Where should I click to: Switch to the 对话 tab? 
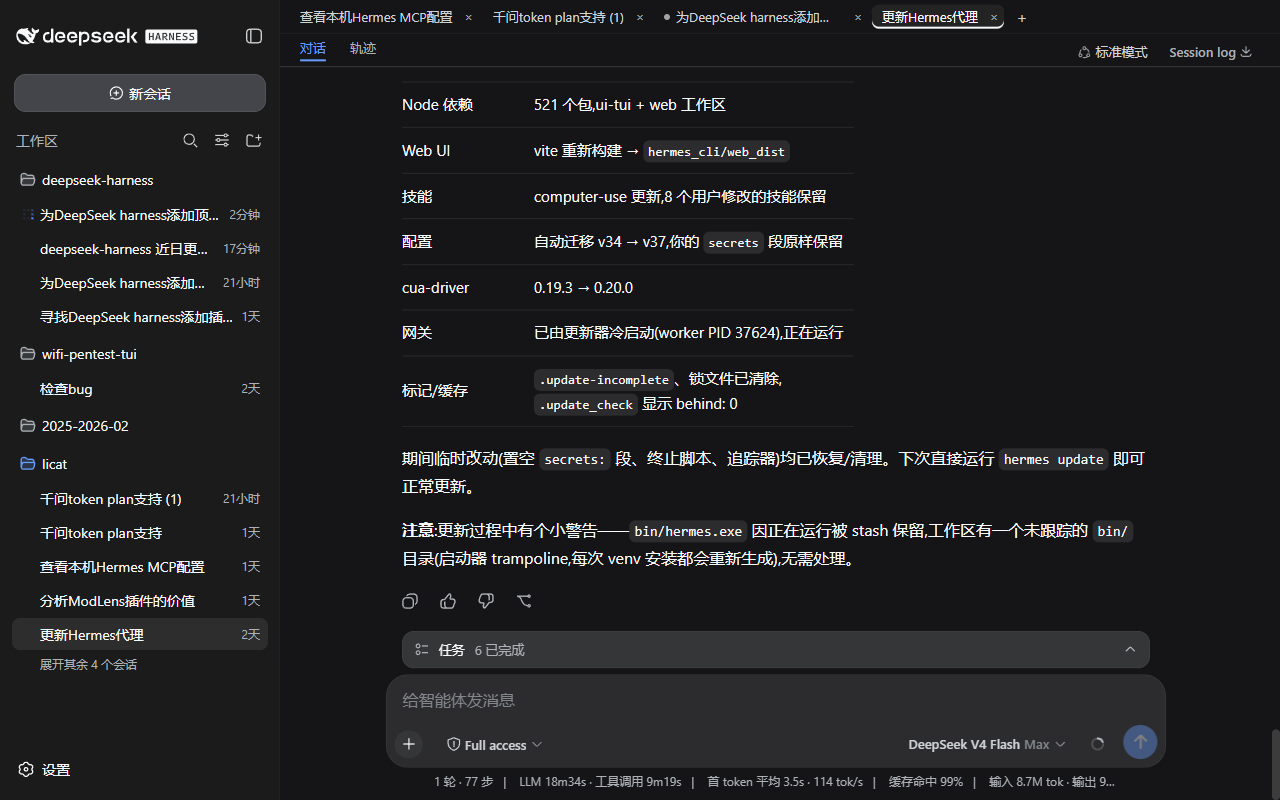pos(313,48)
